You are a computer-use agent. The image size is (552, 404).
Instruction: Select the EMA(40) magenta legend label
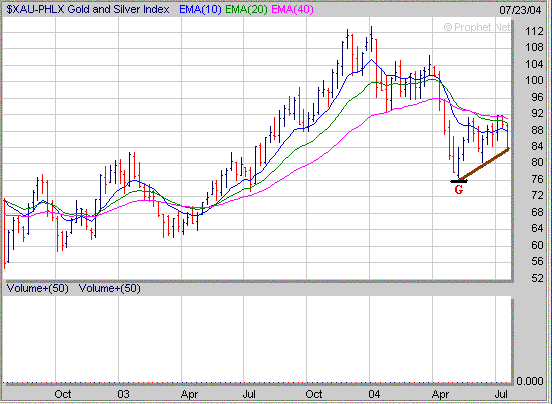[292, 10]
